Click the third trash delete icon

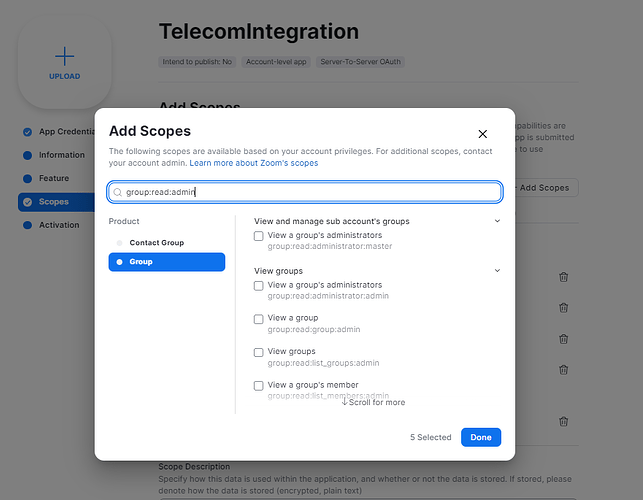[564, 338]
